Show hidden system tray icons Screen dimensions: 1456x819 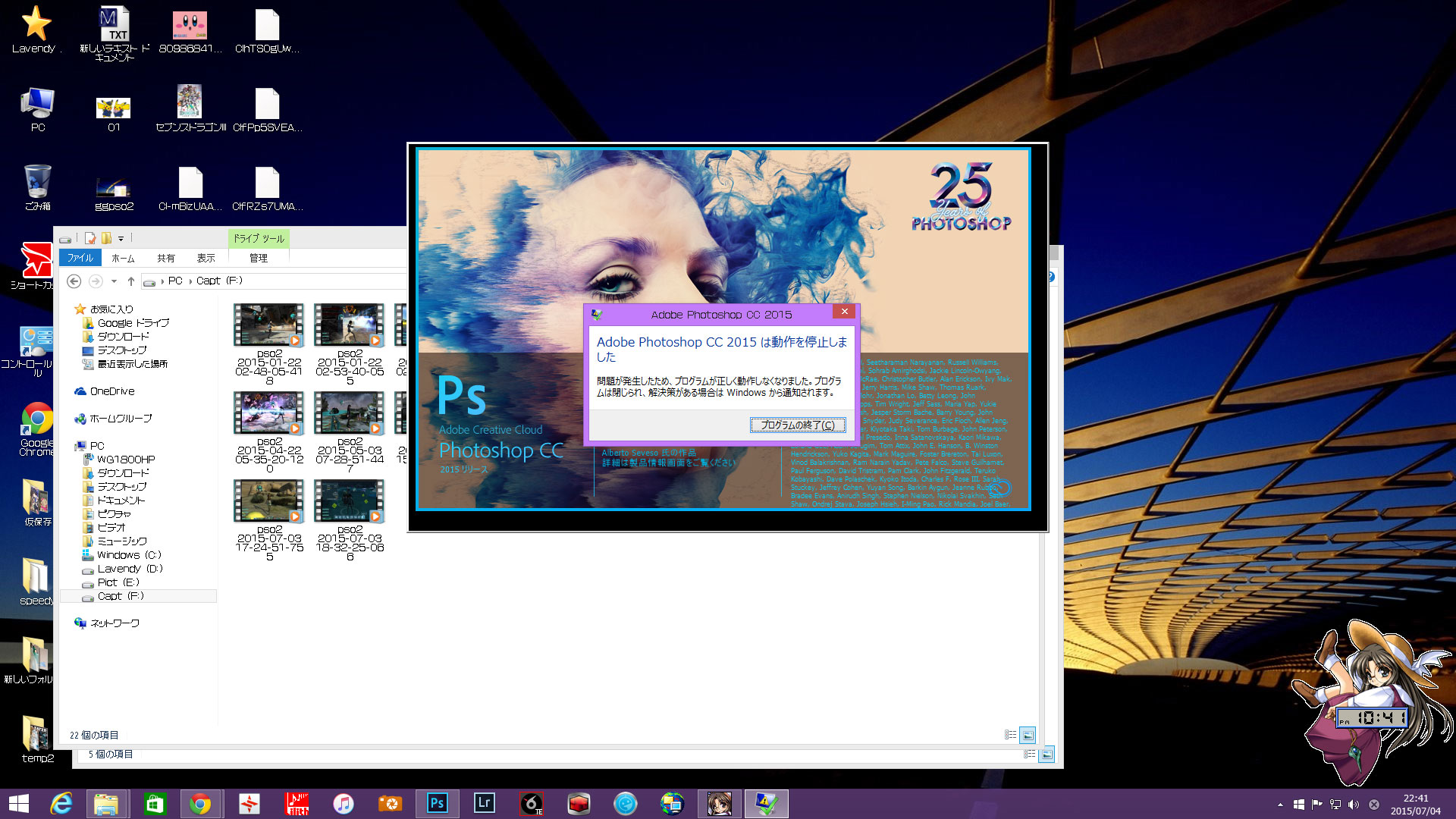[1280, 805]
